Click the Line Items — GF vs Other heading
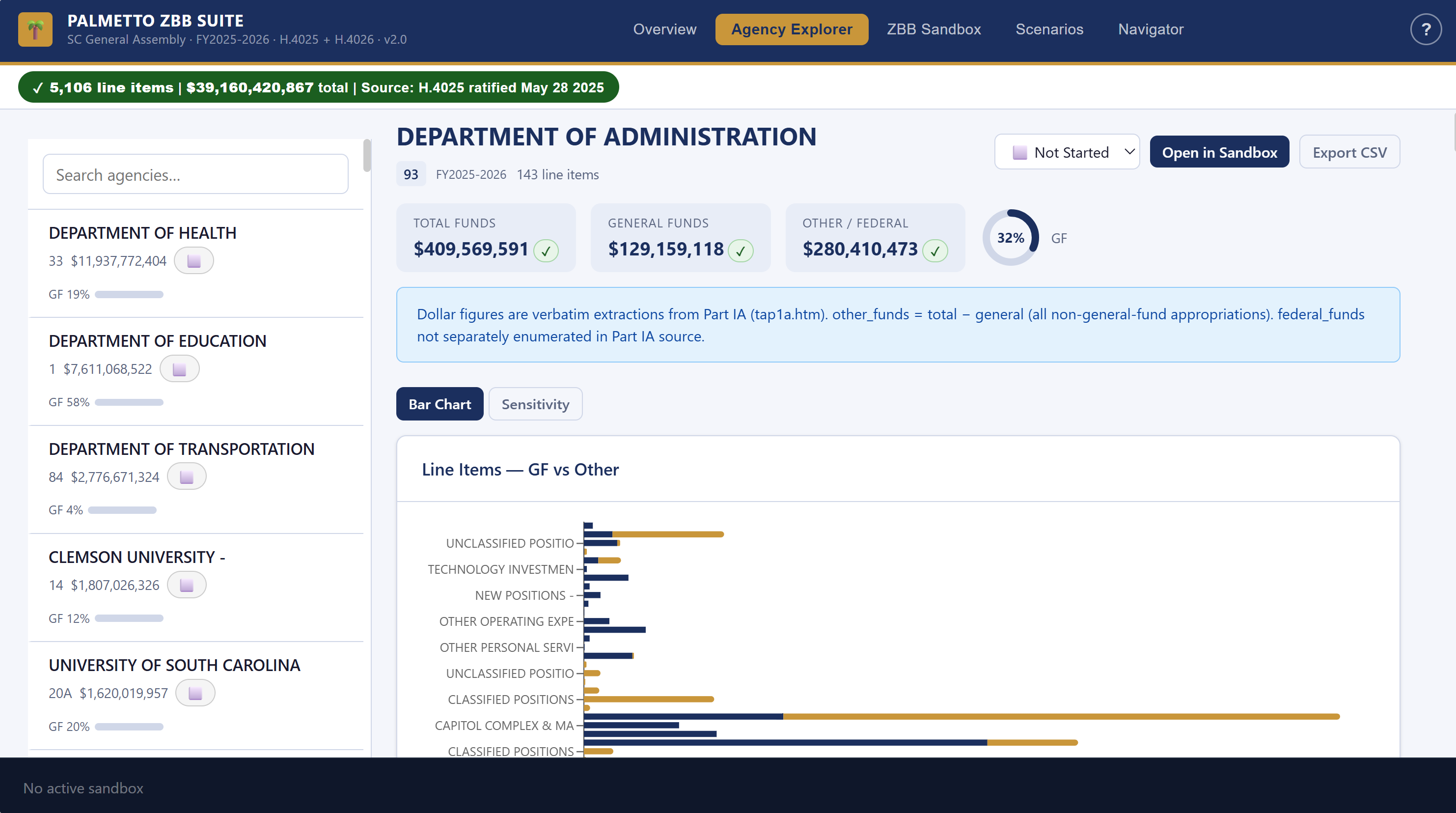This screenshot has width=1456, height=813. pyautogui.click(x=520, y=469)
